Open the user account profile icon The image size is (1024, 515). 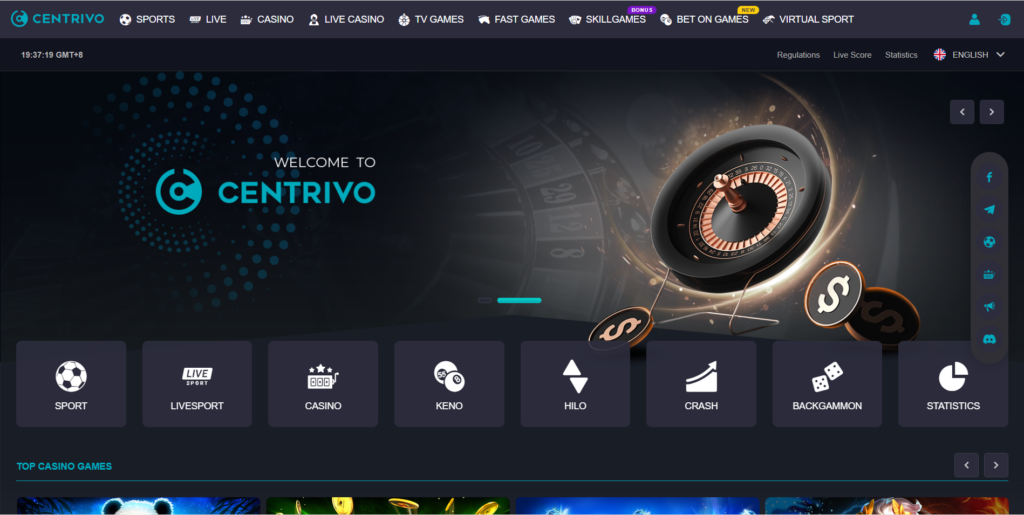tap(974, 19)
